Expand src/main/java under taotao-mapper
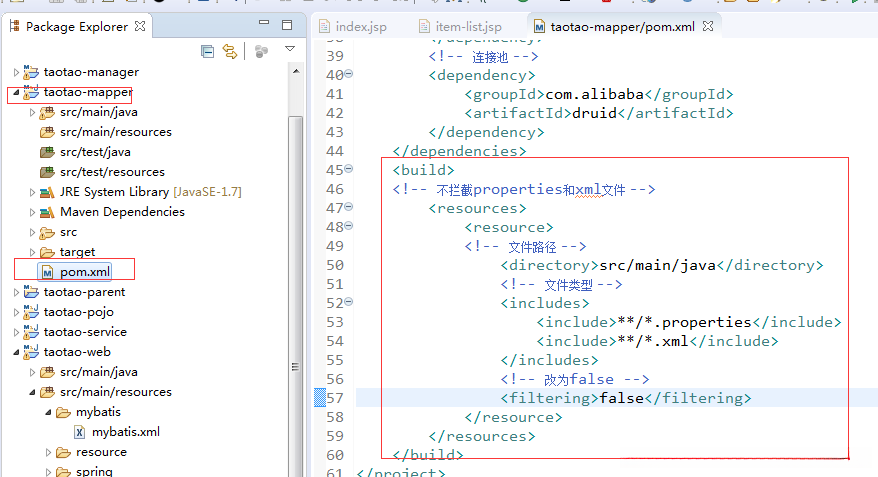This screenshot has width=878, height=477. pyautogui.click(x=32, y=113)
